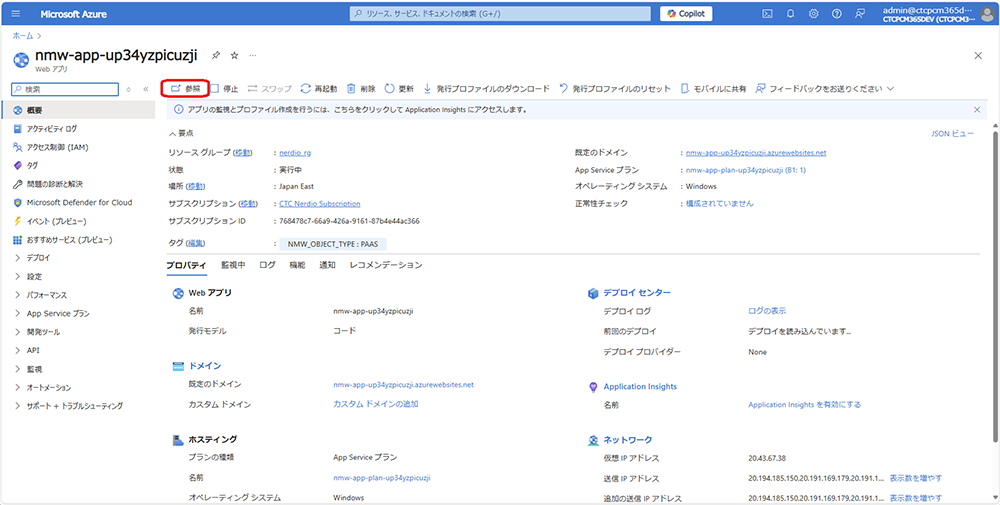Select 概要 in the sidebar
This screenshot has height=505, width=1000.
[x=77, y=110]
